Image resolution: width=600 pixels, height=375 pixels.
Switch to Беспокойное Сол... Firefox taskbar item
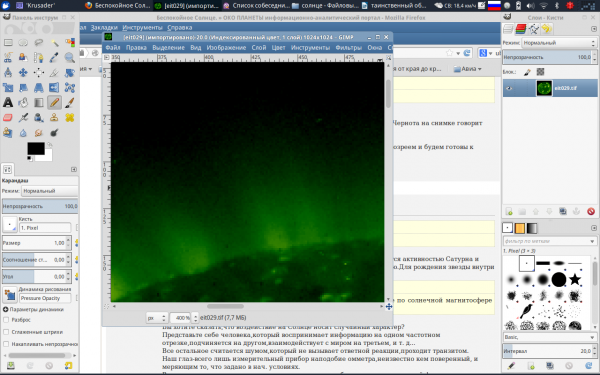point(118,5)
